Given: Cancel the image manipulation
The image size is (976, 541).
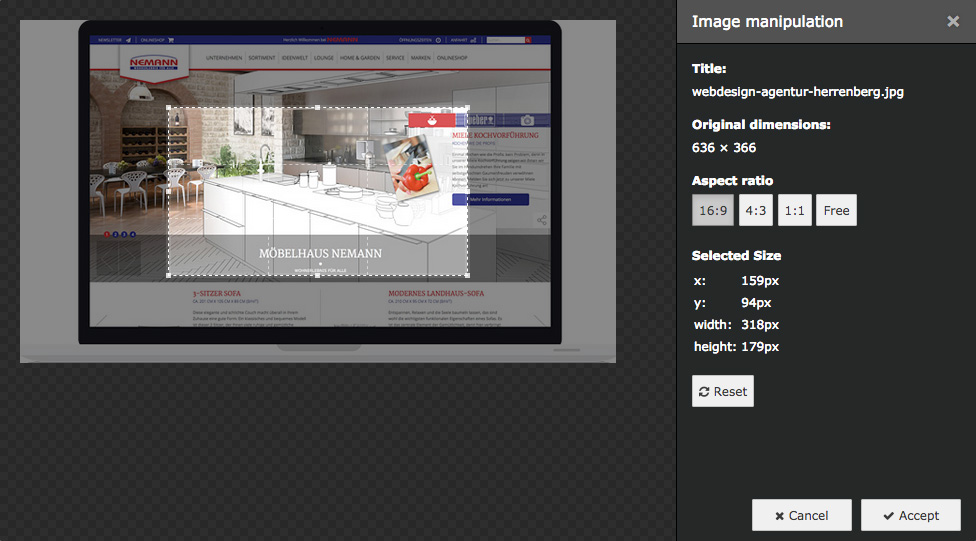Looking at the screenshot, I should (x=801, y=515).
